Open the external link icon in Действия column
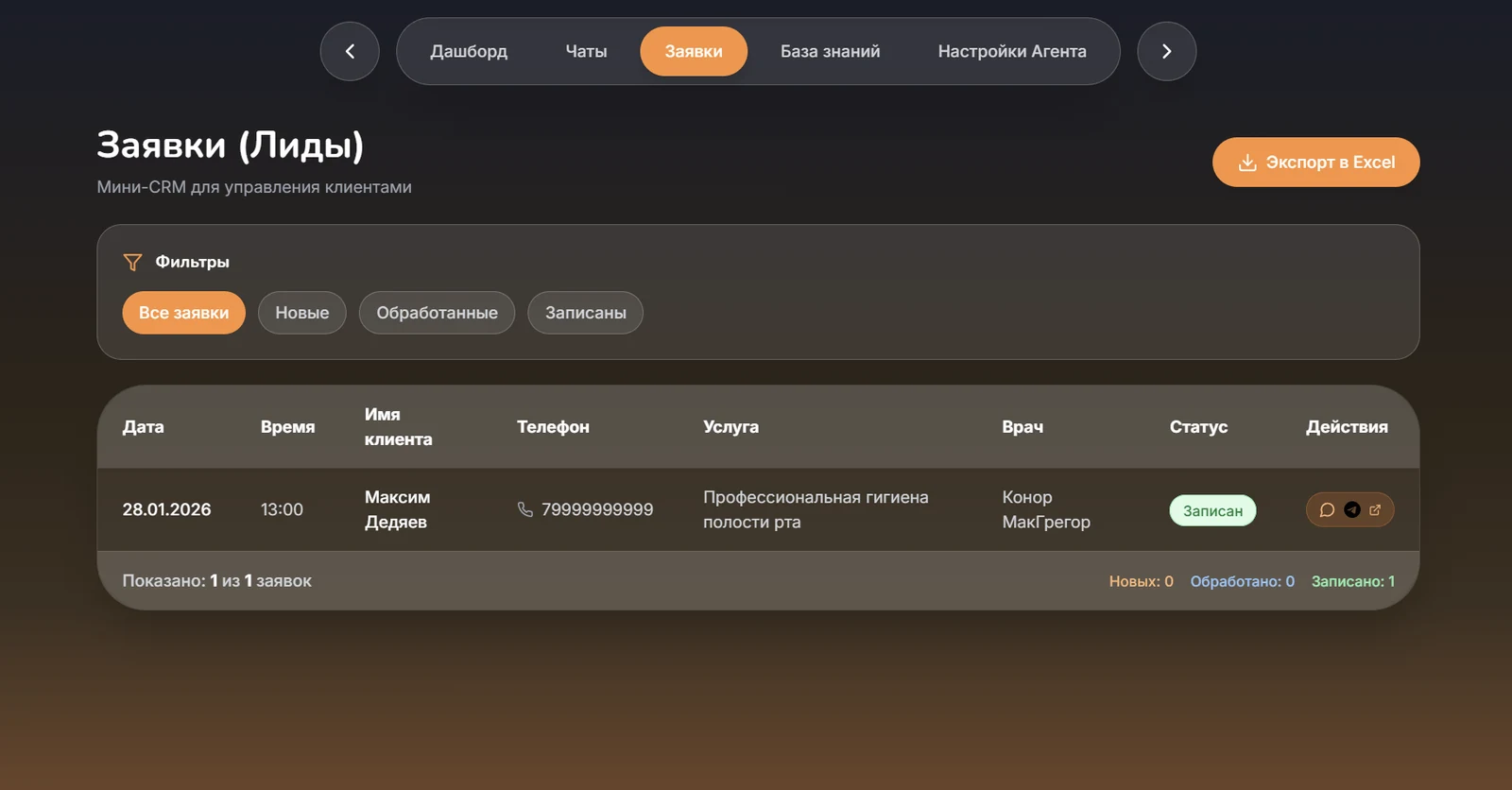 click(1375, 510)
